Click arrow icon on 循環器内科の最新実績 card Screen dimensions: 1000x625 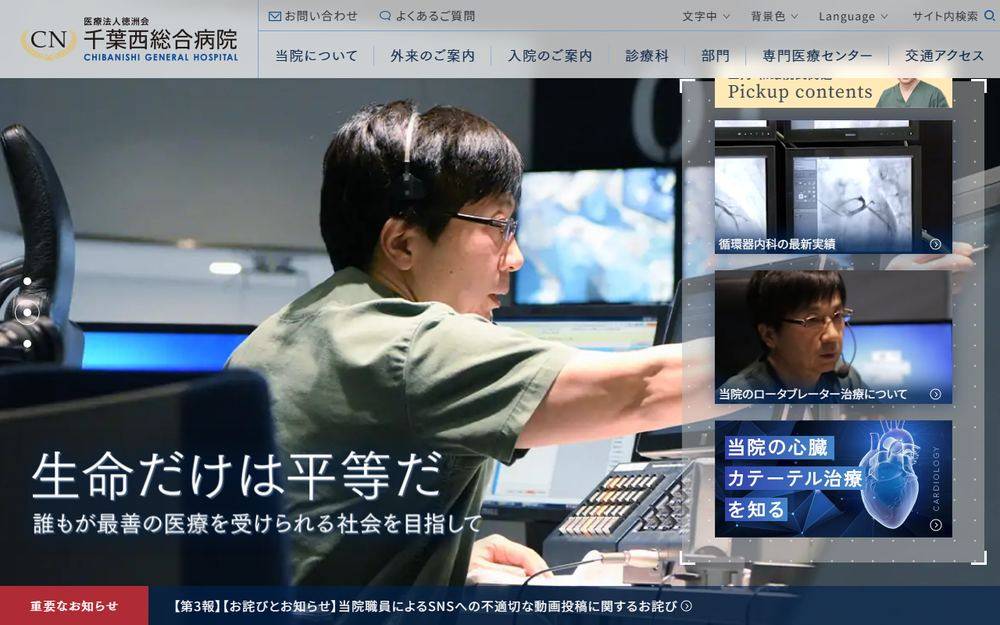tap(935, 244)
